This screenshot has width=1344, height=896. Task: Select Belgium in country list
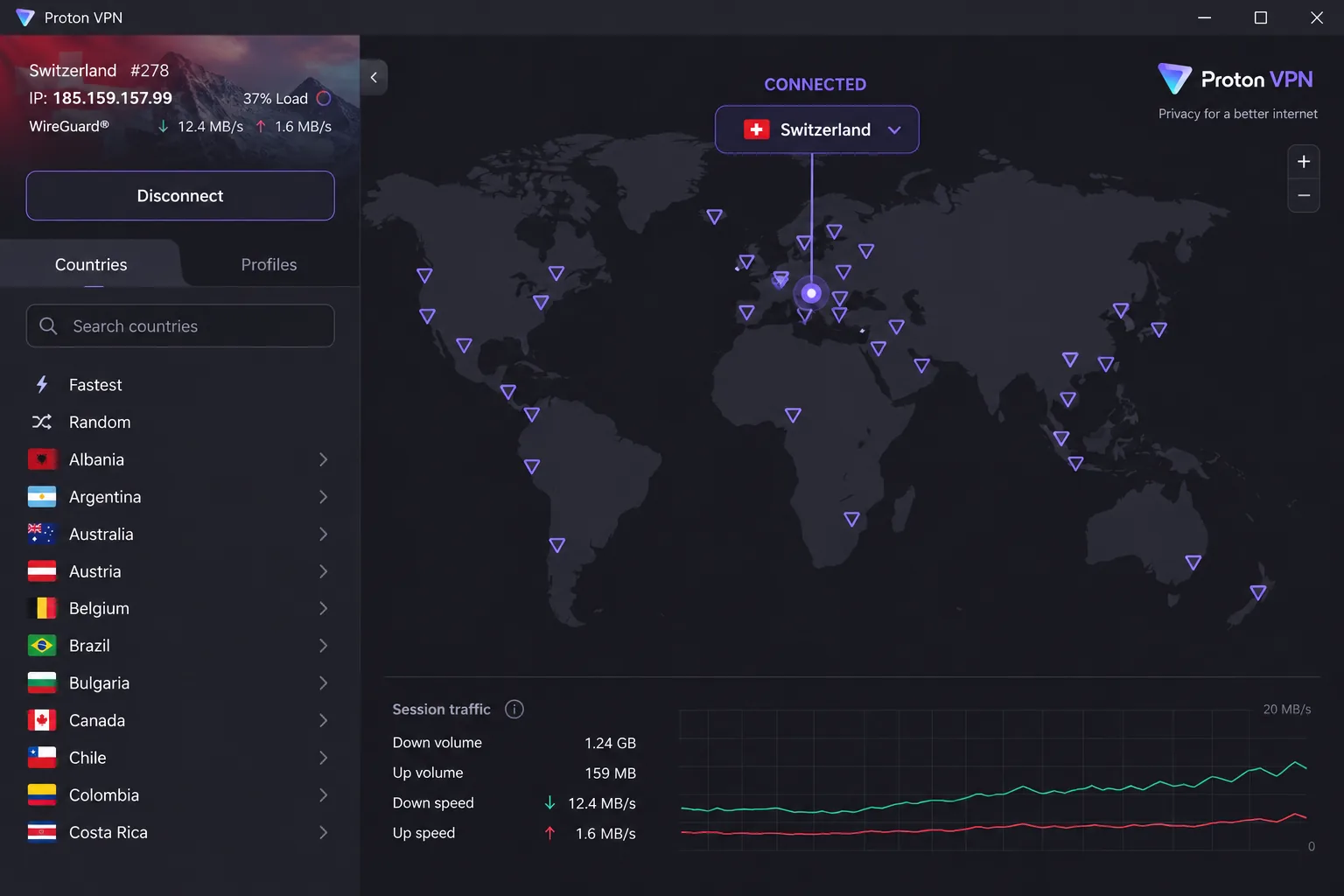(180, 608)
